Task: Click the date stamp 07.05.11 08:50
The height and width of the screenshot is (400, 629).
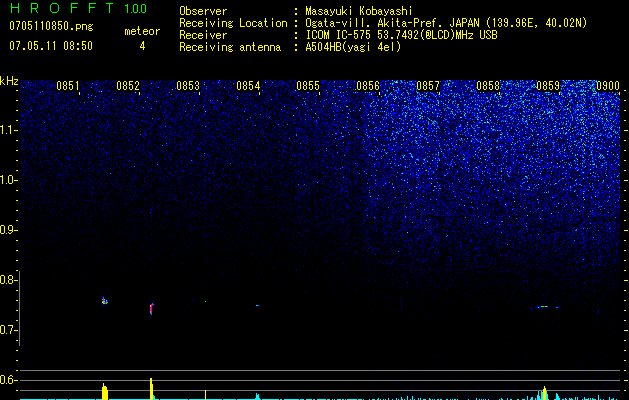Action: click(x=51, y=45)
